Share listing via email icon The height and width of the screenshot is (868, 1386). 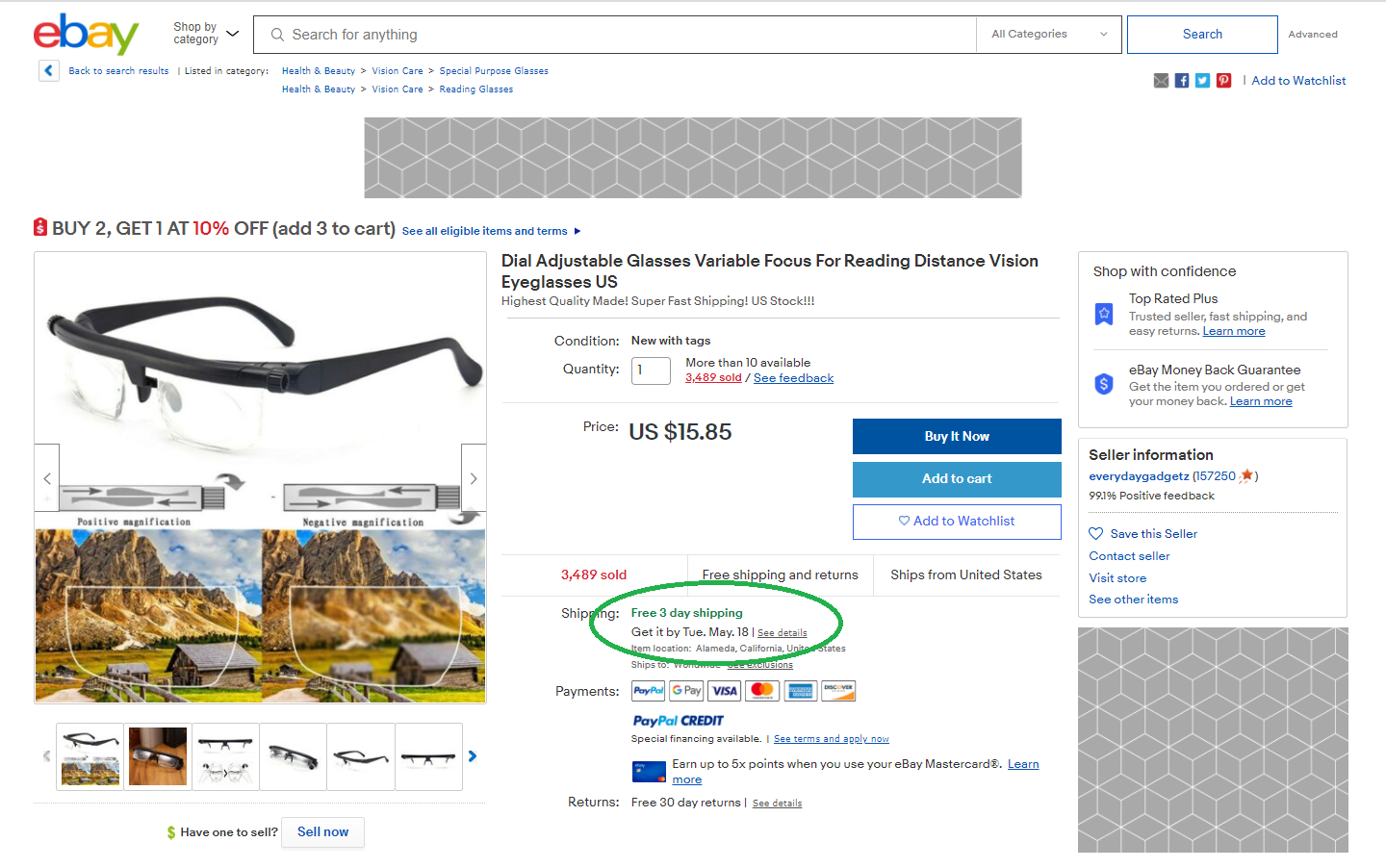pyautogui.click(x=1161, y=81)
